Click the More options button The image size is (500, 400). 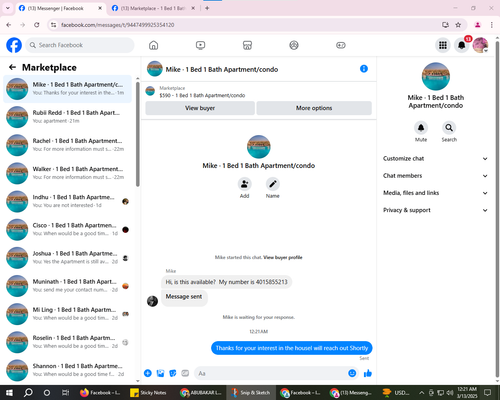[314, 108]
